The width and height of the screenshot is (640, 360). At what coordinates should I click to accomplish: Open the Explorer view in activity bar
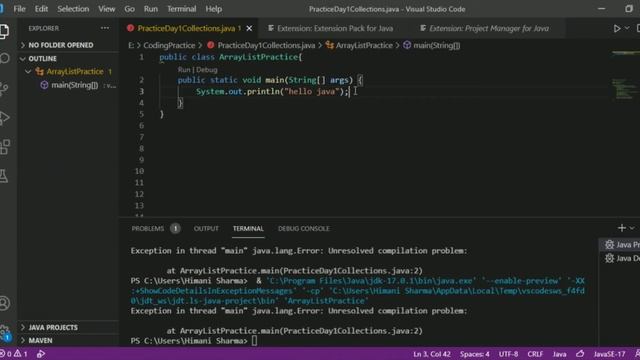click(x=4, y=31)
